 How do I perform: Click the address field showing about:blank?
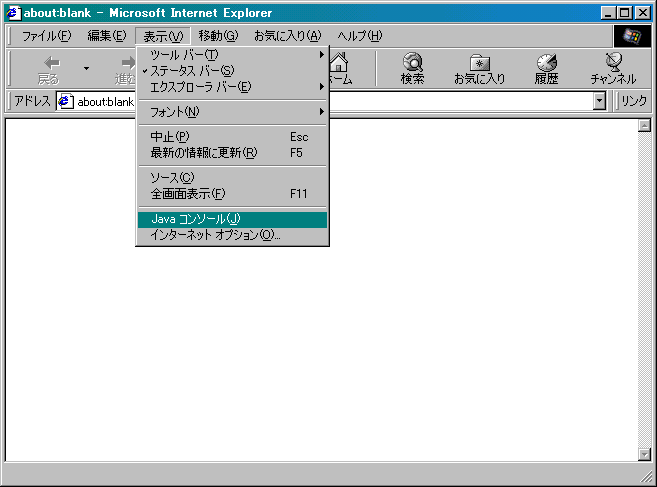(331, 101)
